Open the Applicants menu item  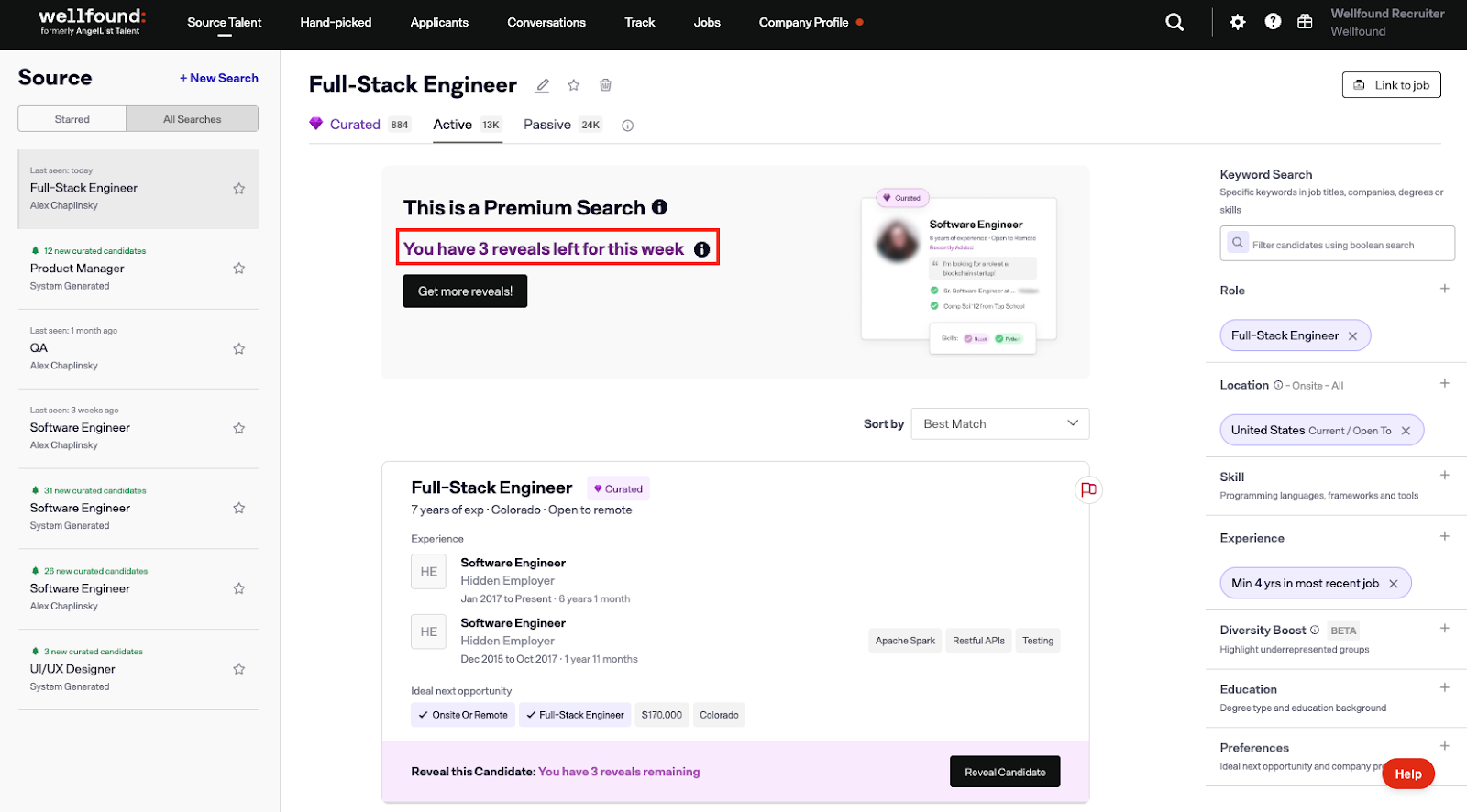tap(439, 22)
